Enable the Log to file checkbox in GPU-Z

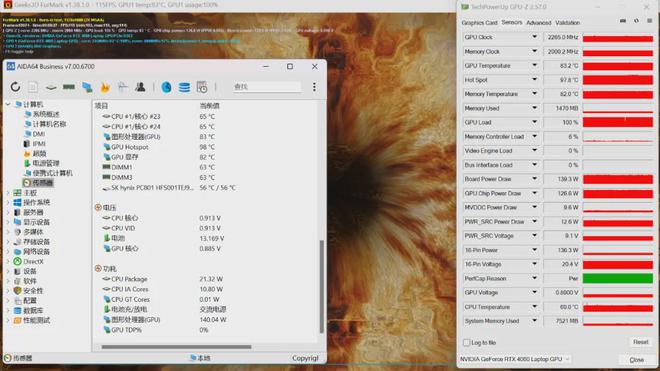[466, 343]
